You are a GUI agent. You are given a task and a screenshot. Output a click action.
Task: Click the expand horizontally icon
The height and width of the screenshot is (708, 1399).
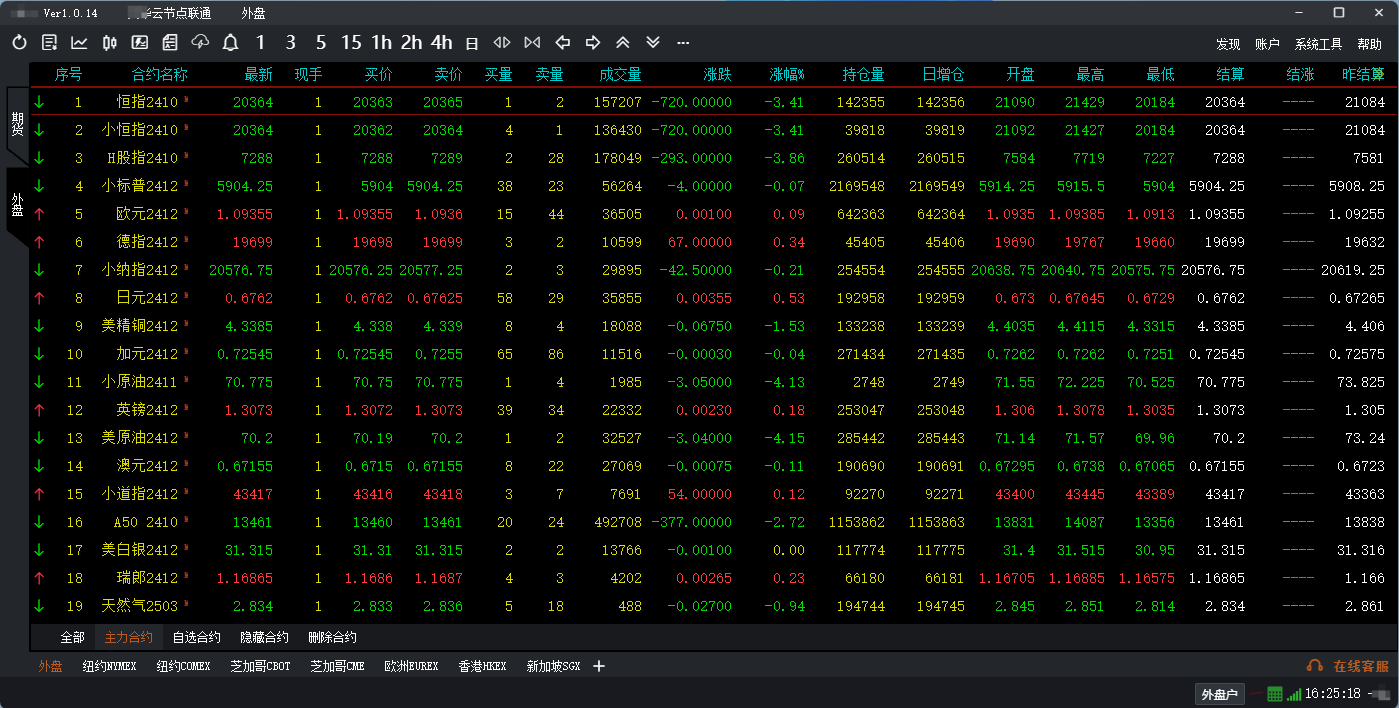[502, 43]
